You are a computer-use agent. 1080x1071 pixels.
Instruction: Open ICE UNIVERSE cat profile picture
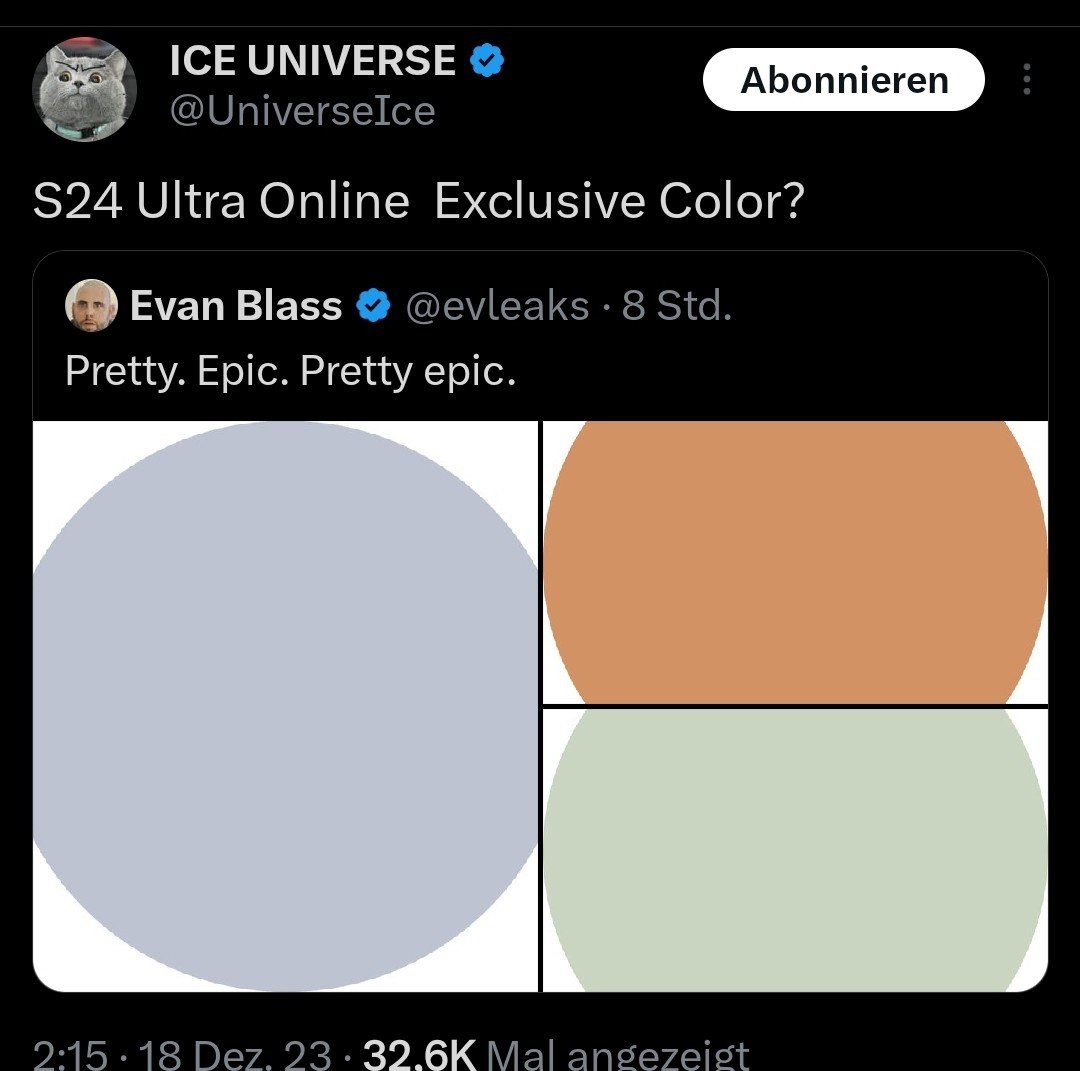84,91
